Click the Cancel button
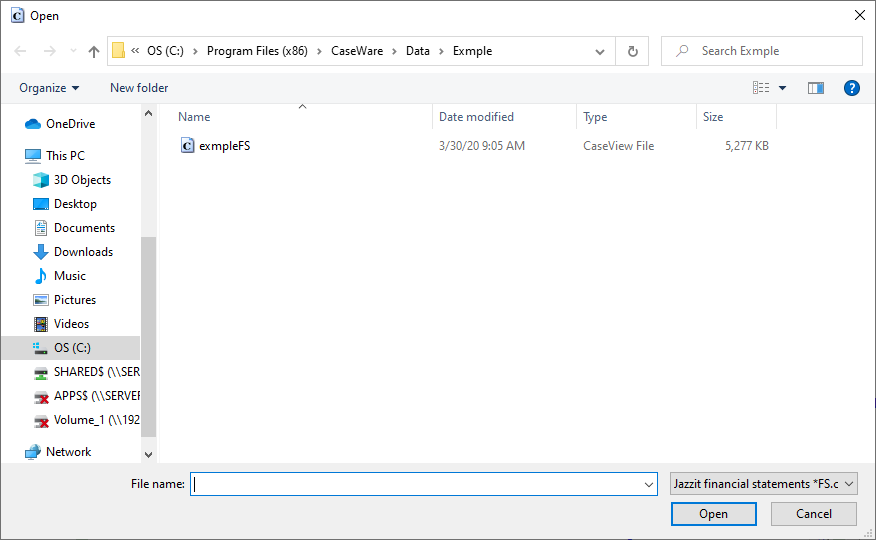 click(813, 514)
